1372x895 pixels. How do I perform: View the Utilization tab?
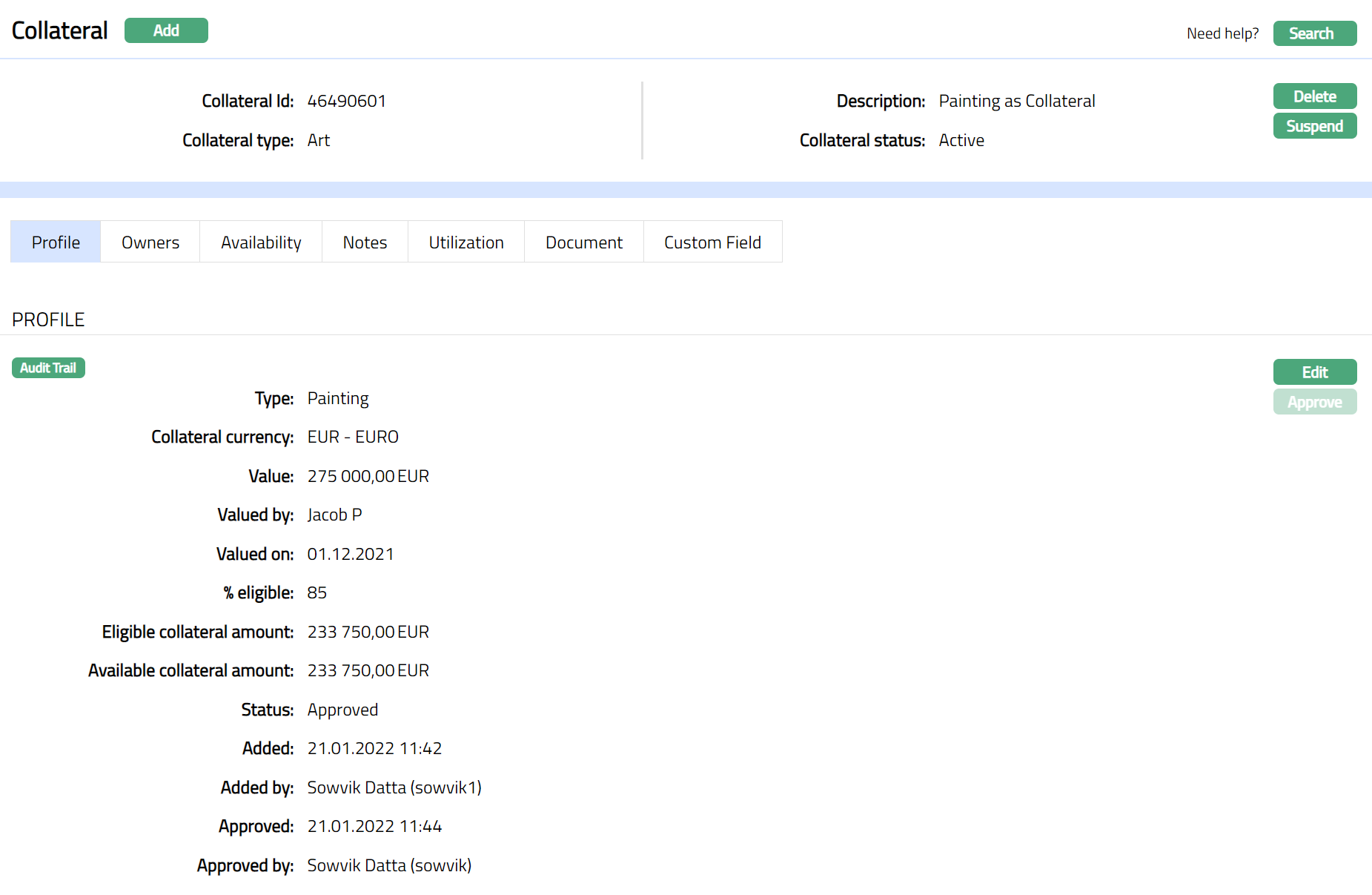point(465,242)
